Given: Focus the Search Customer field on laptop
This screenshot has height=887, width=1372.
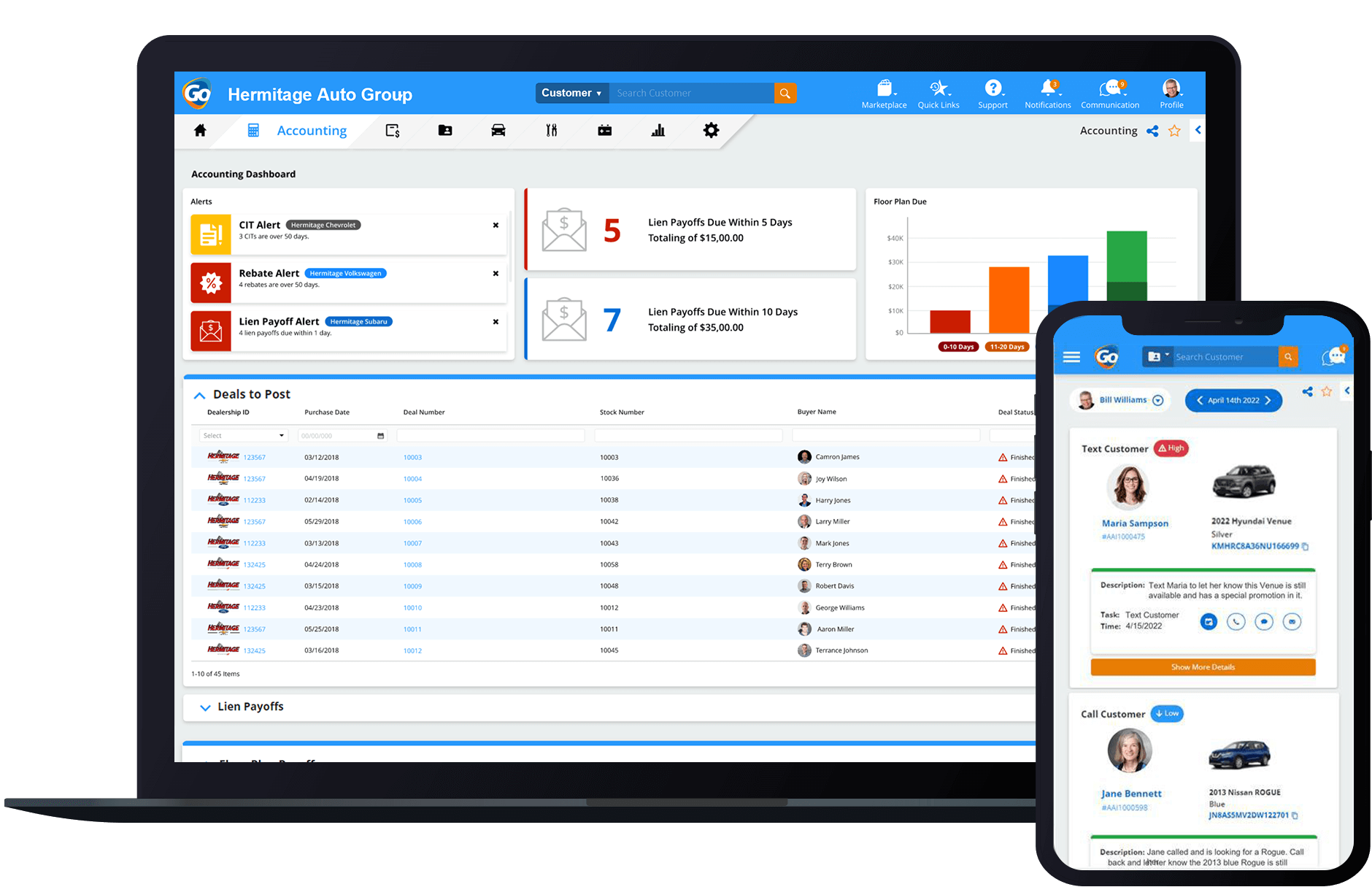Looking at the screenshot, I should pos(690,93).
